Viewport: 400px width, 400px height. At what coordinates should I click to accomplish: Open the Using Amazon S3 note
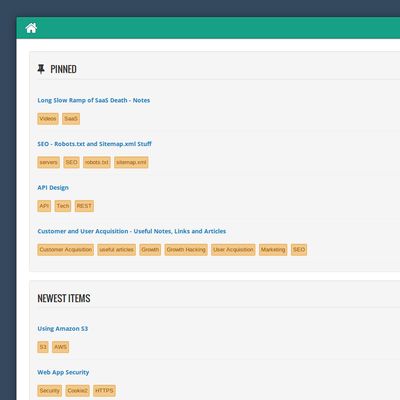click(63, 329)
